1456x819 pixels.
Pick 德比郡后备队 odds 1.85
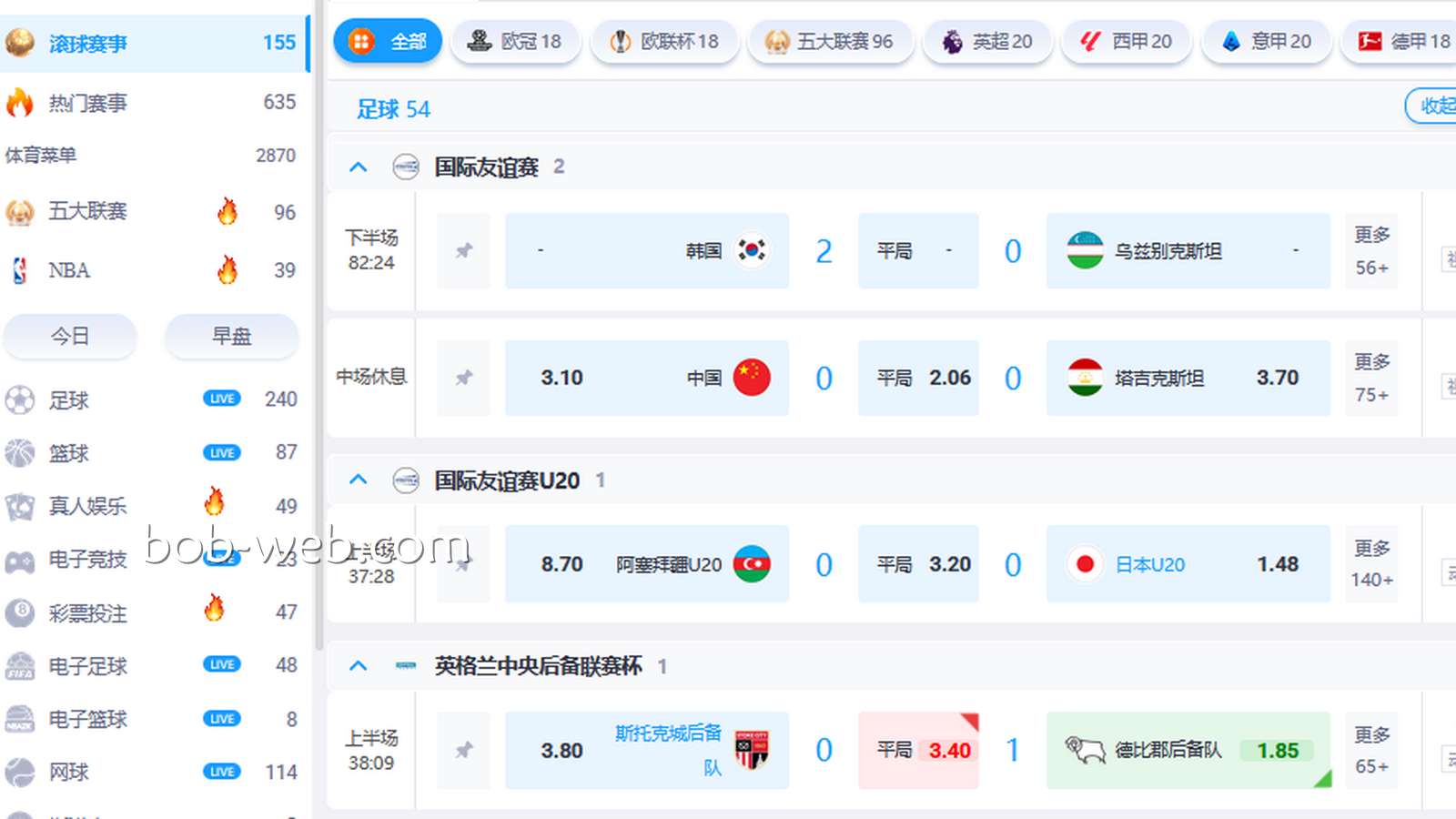1188,750
